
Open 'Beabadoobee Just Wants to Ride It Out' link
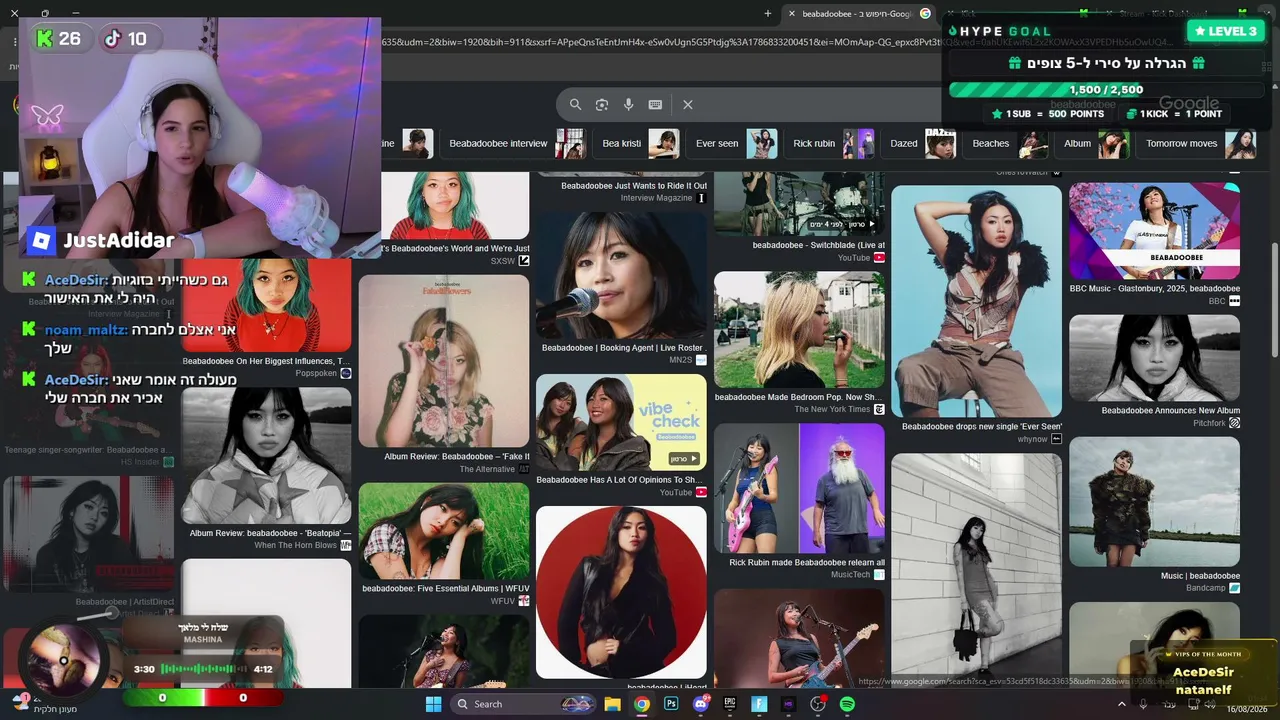(633, 186)
